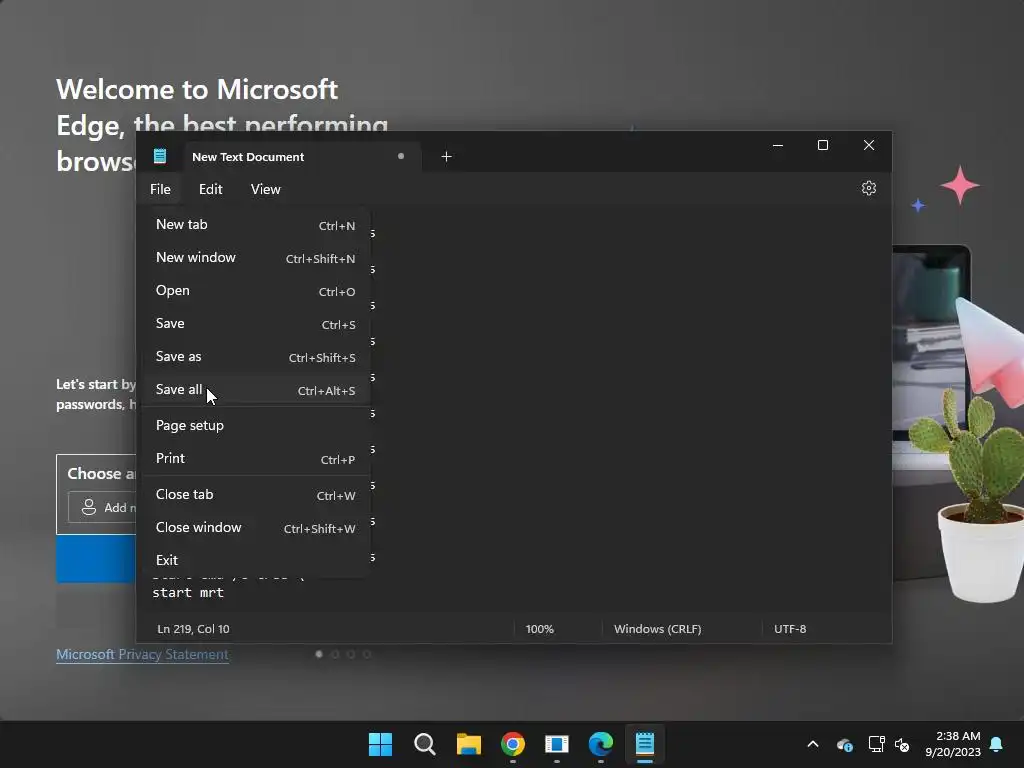Screen dimensions: 1024x768
Task: Click the first page dot in Edge welcome
Action: tap(319, 654)
